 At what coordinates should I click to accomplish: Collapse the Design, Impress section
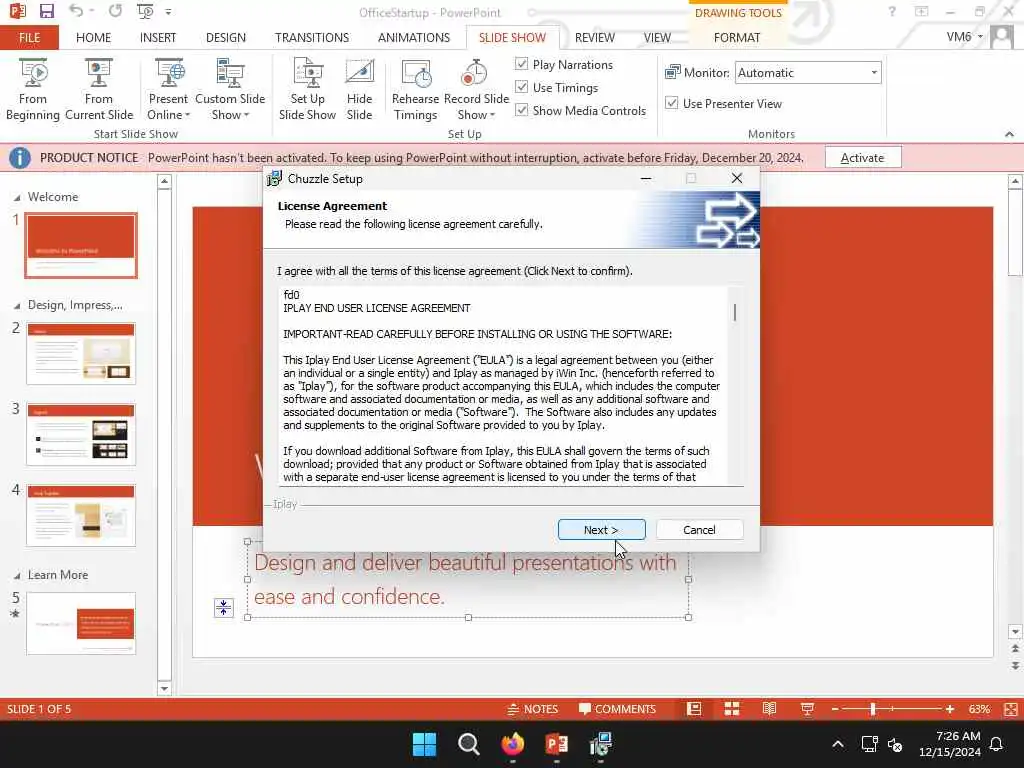(17, 306)
